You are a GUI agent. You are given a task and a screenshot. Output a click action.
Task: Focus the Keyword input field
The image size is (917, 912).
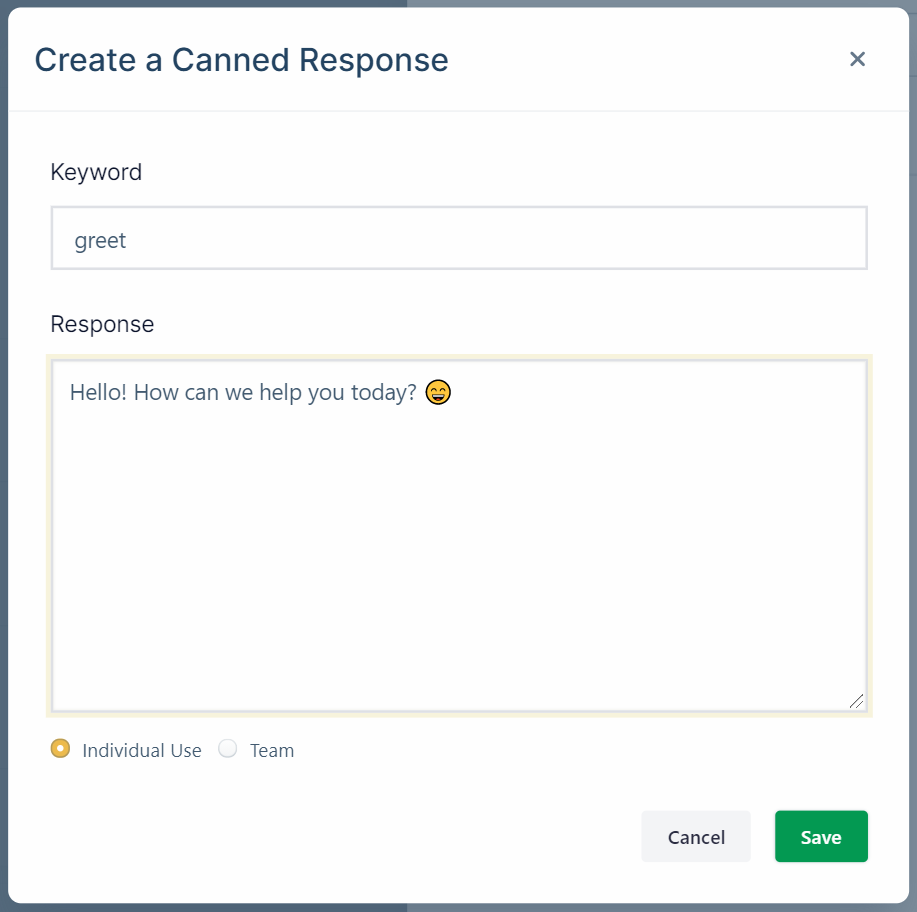459,239
